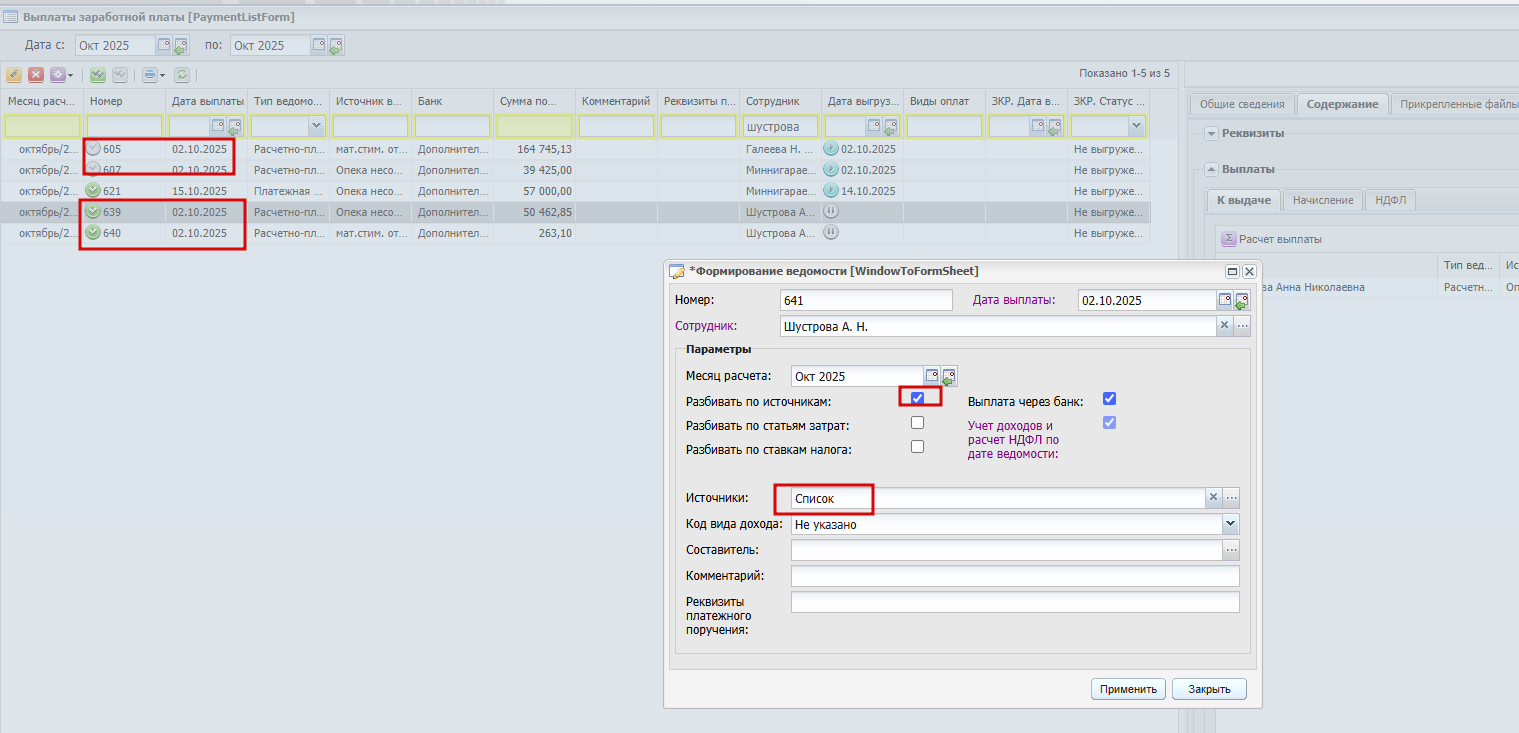
Task: Open 'Код вида дохода' dropdown
Action: [1230, 523]
